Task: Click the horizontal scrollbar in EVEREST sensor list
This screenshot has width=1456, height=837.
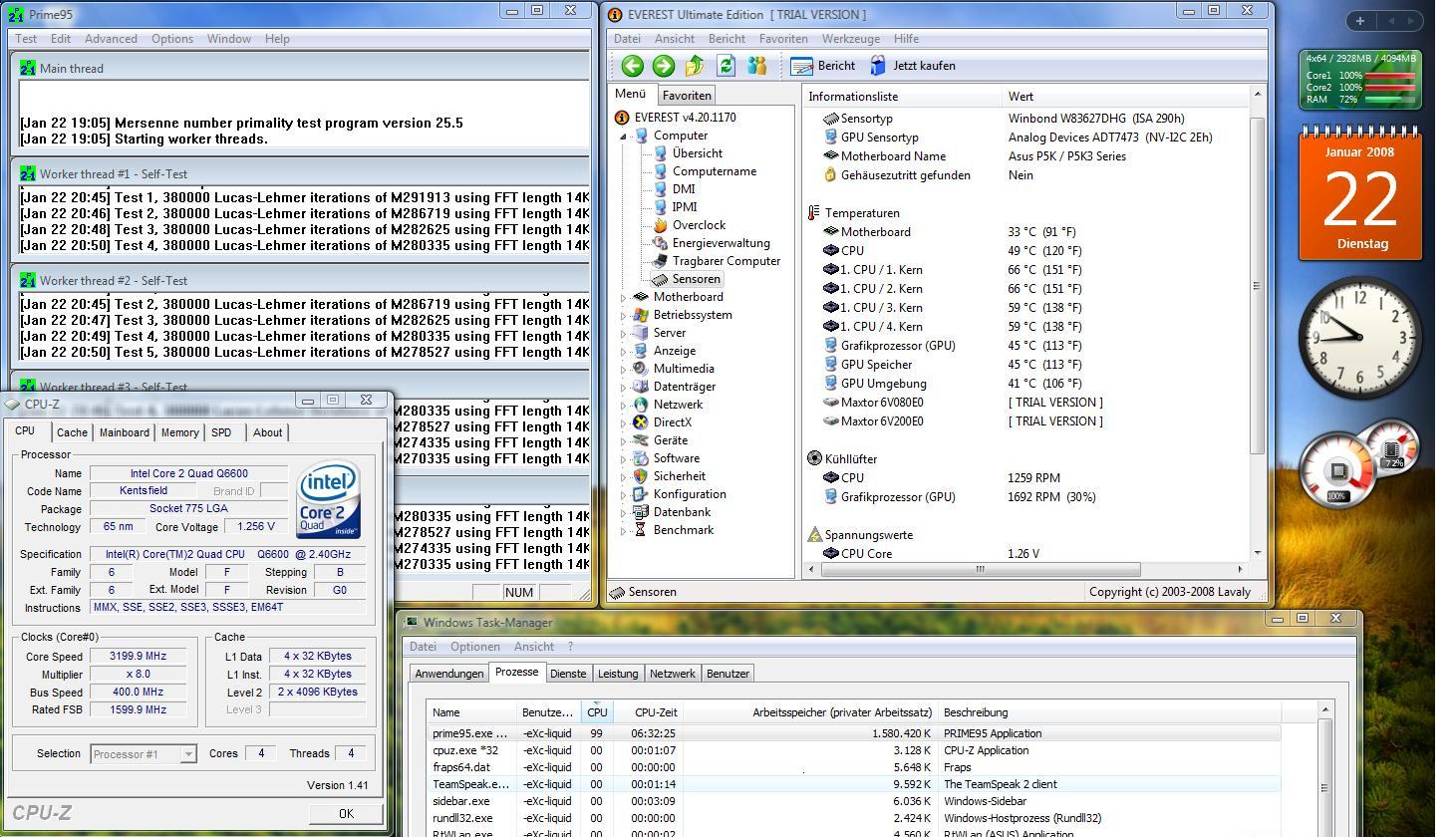Action: click(x=979, y=569)
